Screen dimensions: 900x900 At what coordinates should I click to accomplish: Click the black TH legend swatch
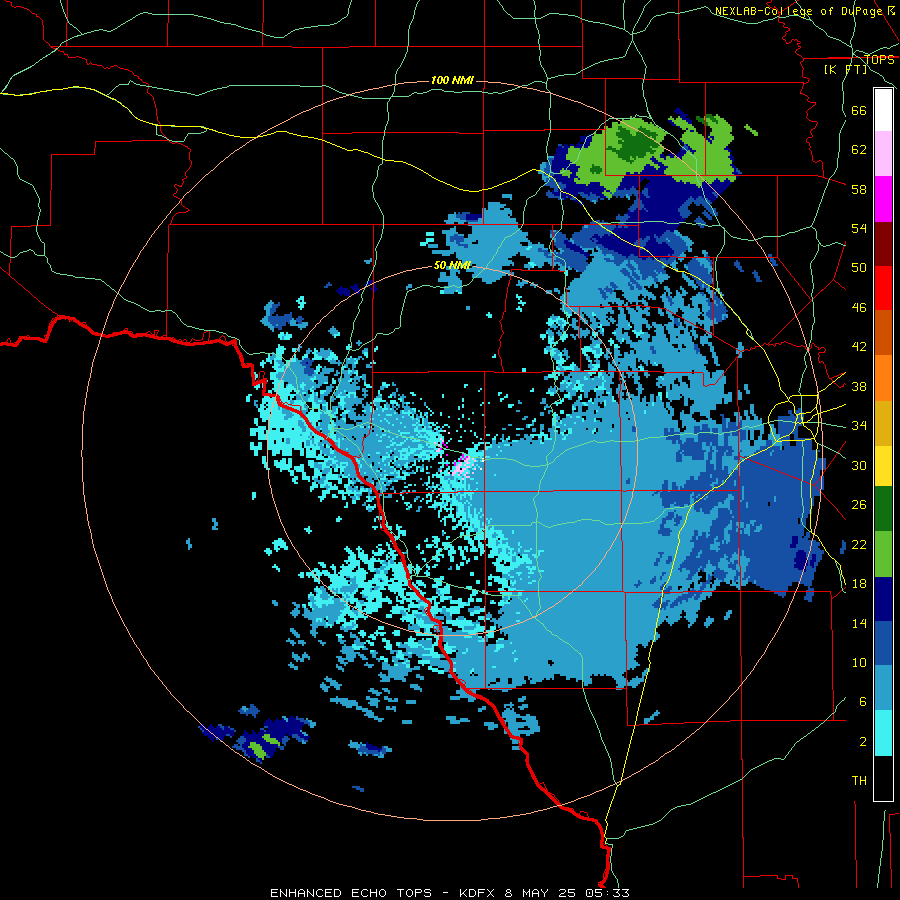click(883, 778)
